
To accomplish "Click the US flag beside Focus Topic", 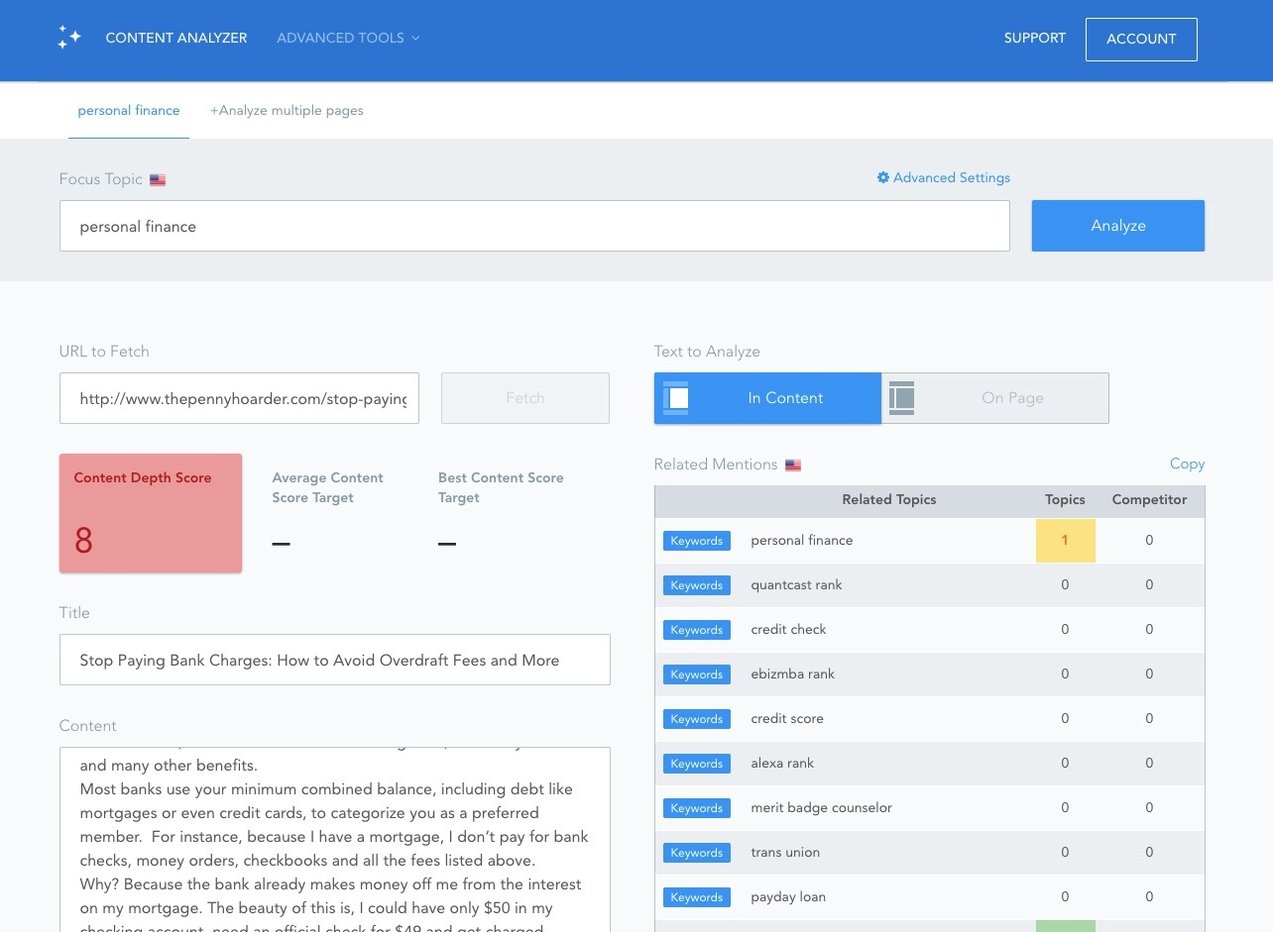I will pos(157,180).
